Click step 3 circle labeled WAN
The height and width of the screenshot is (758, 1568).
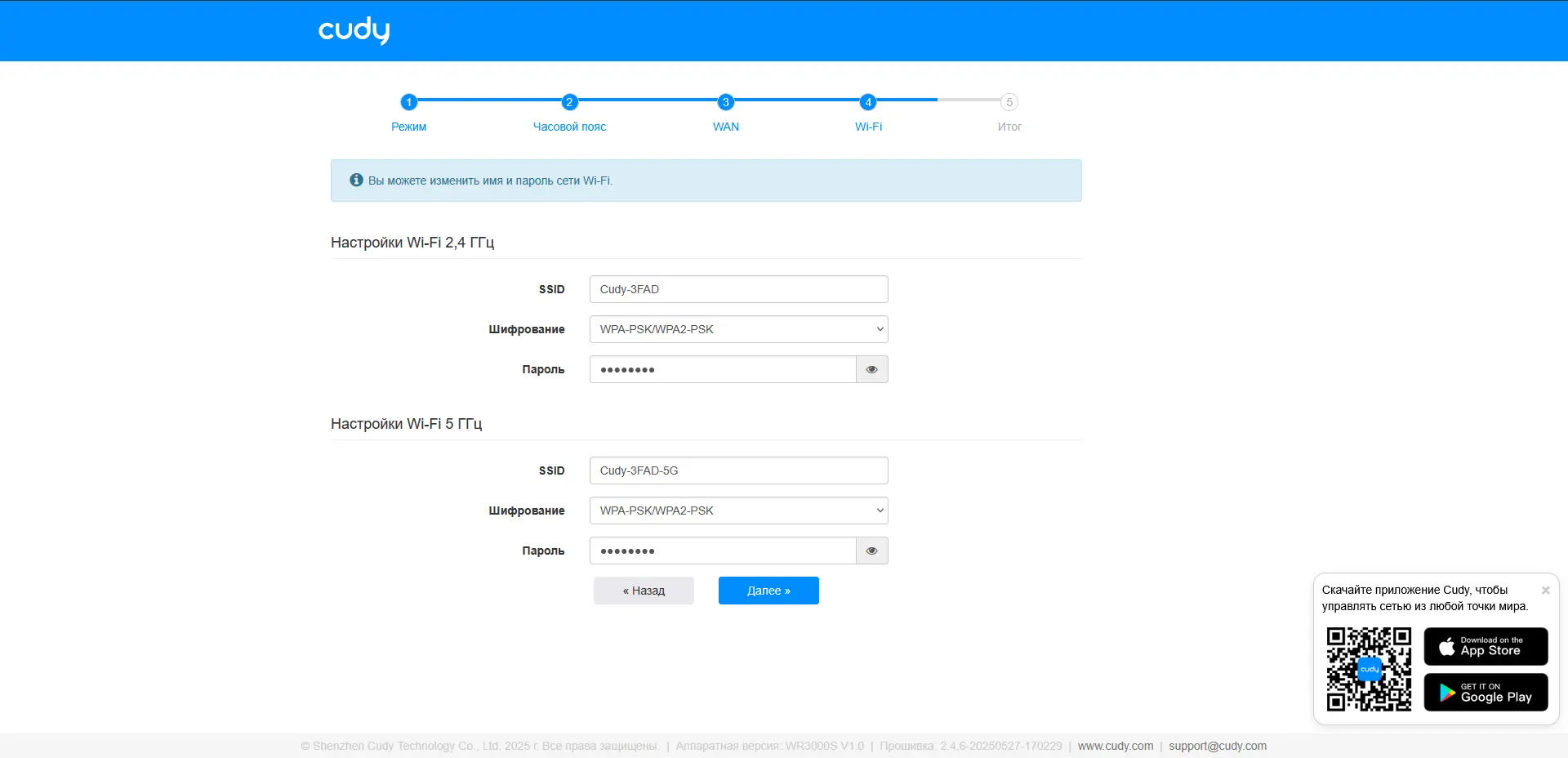tap(725, 103)
